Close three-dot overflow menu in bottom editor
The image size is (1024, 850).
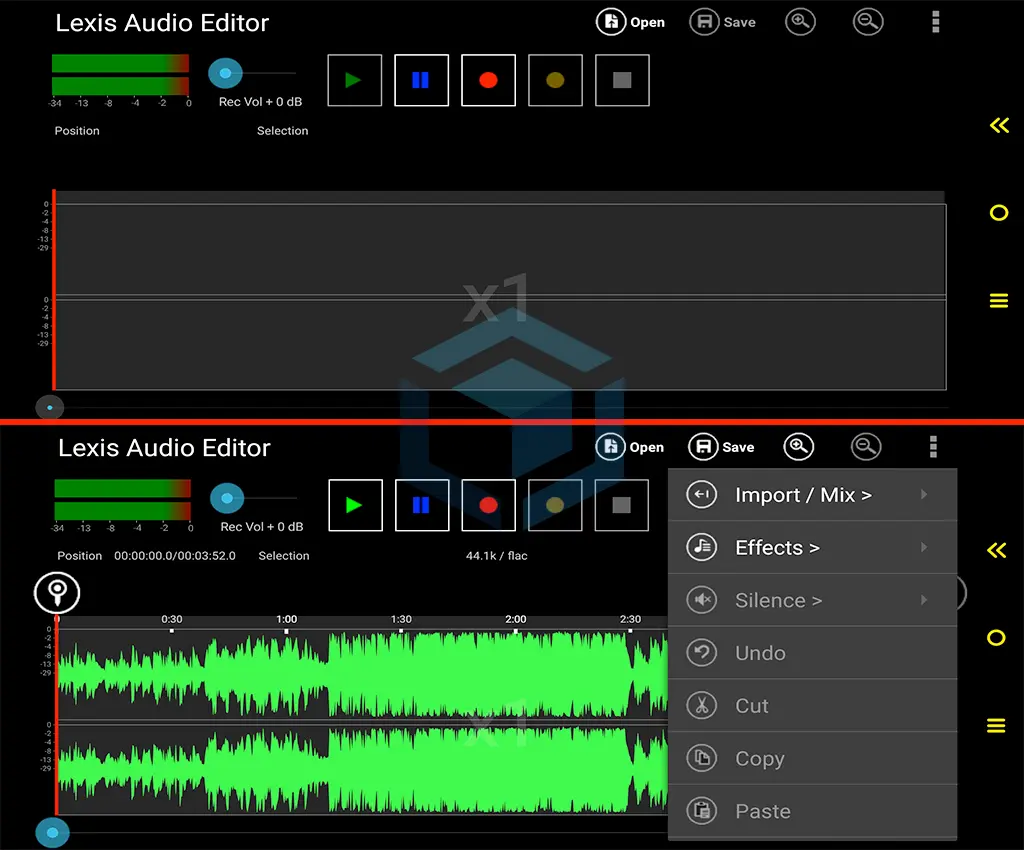tap(933, 447)
